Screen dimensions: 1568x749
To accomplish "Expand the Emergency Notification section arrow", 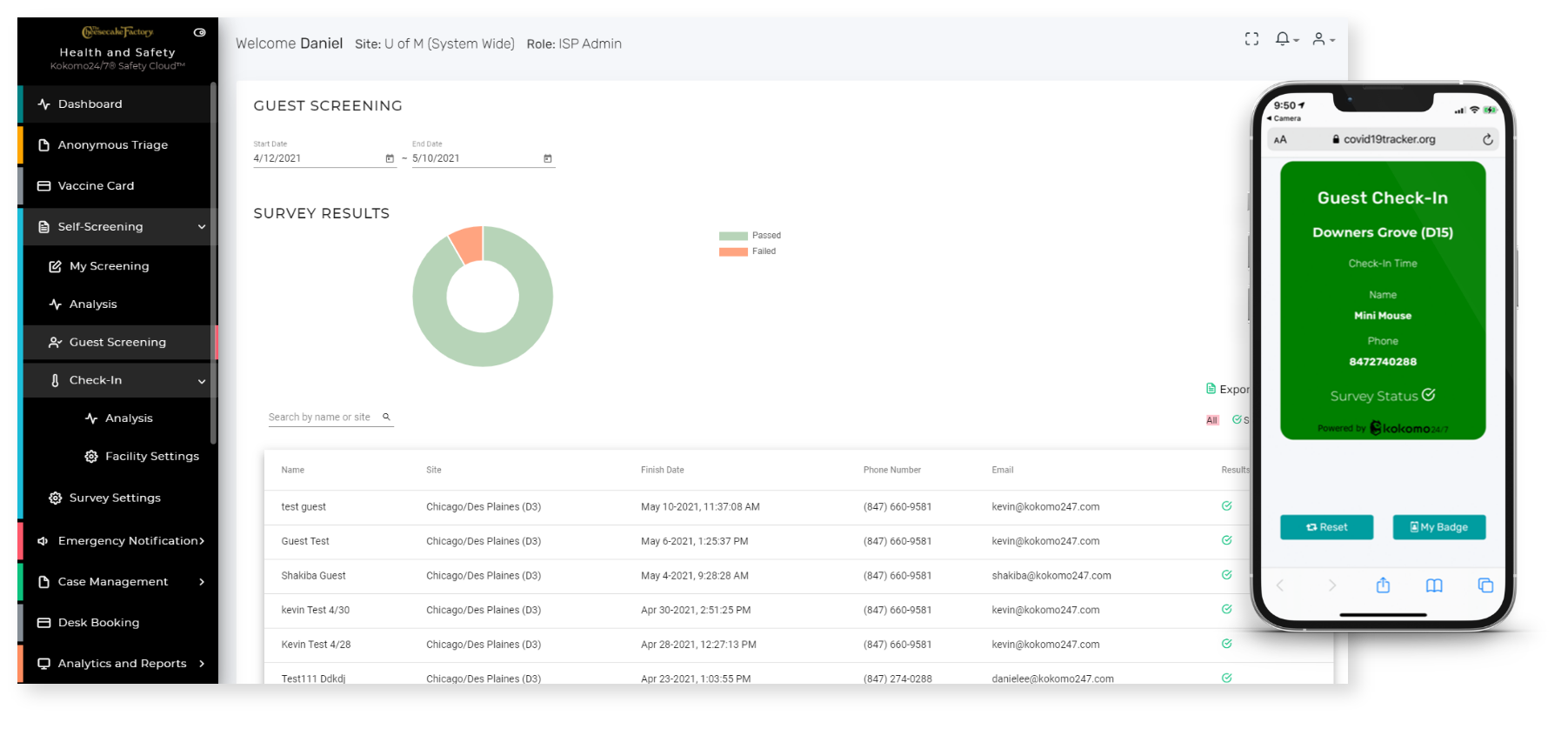I will click(x=202, y=541).
